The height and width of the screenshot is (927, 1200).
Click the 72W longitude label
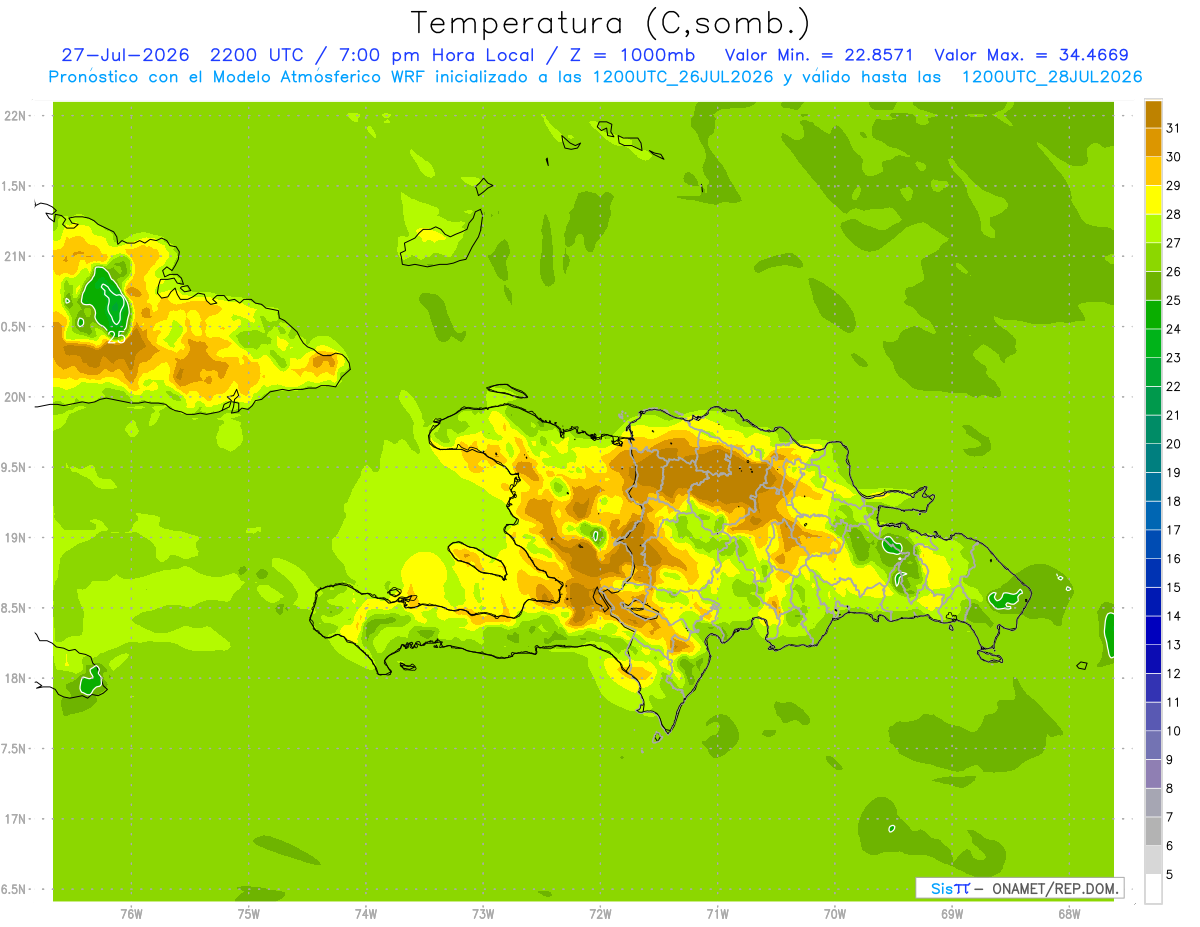pyautogui.click(x=600, y=913)
